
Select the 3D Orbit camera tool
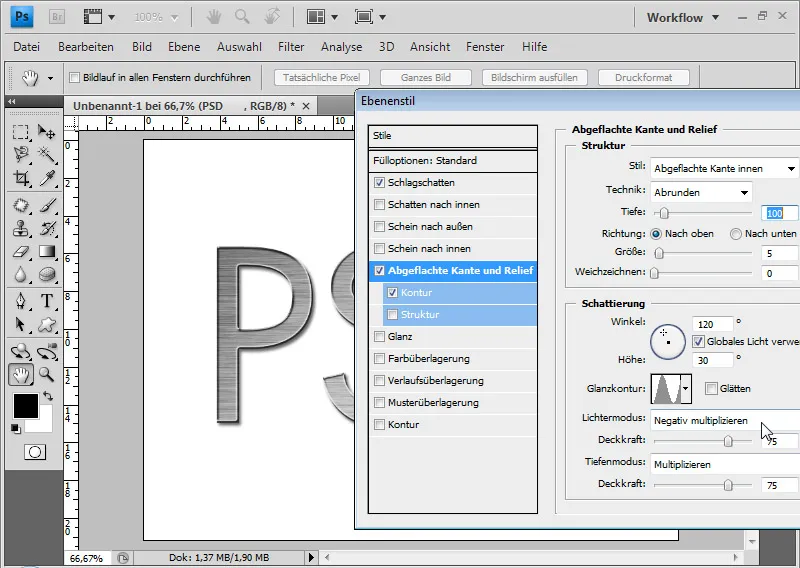pos(46,351)
